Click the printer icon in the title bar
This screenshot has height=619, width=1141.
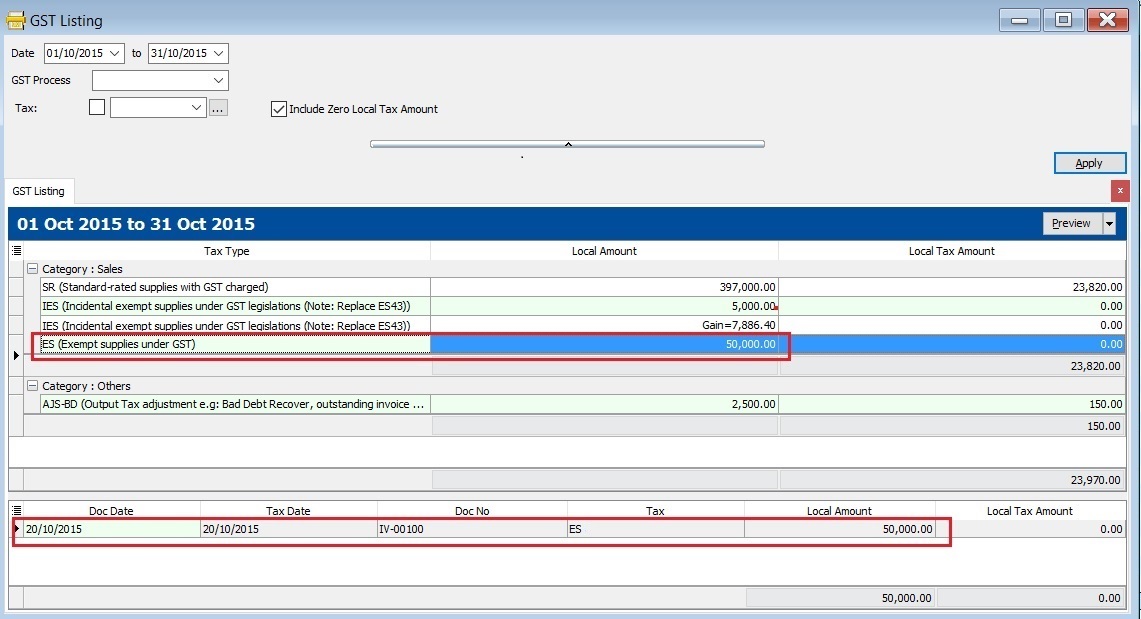(x=17, y=19)
